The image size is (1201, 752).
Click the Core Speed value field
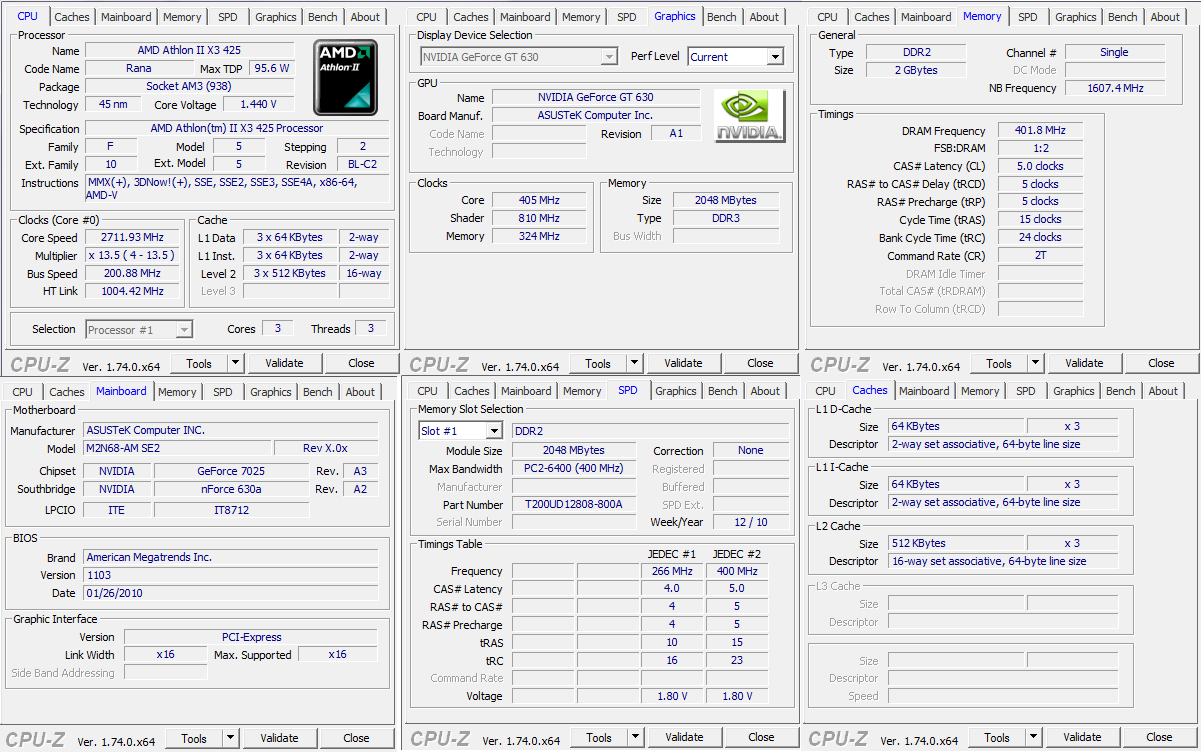point(132,237)
